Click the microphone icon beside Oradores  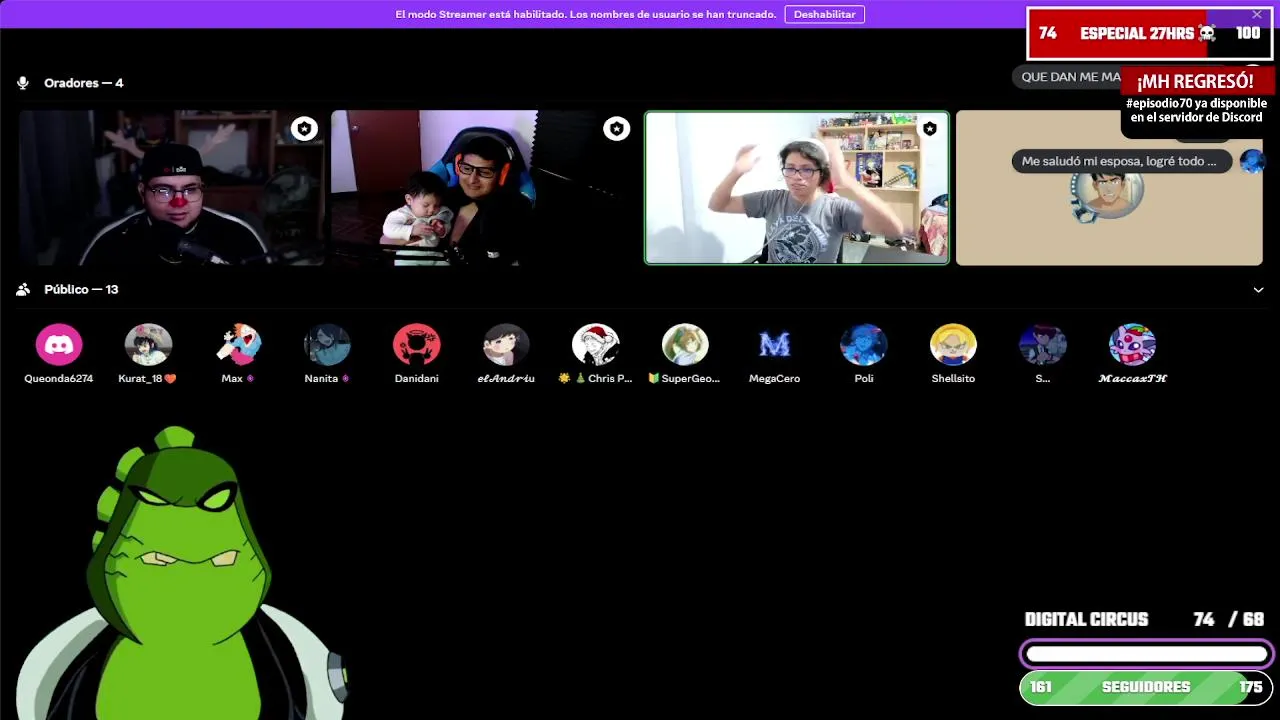point(23,83)
